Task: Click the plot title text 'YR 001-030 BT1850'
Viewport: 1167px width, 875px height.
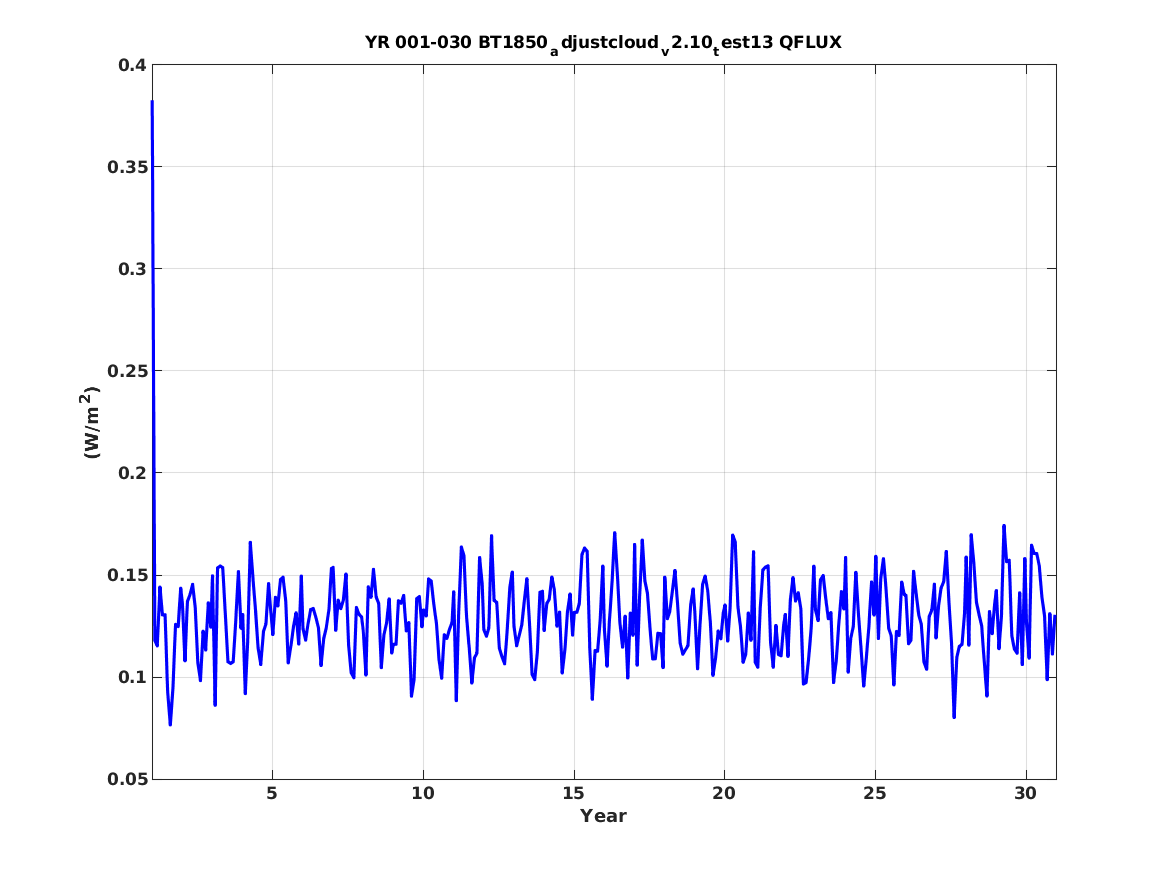Action: 456,42
